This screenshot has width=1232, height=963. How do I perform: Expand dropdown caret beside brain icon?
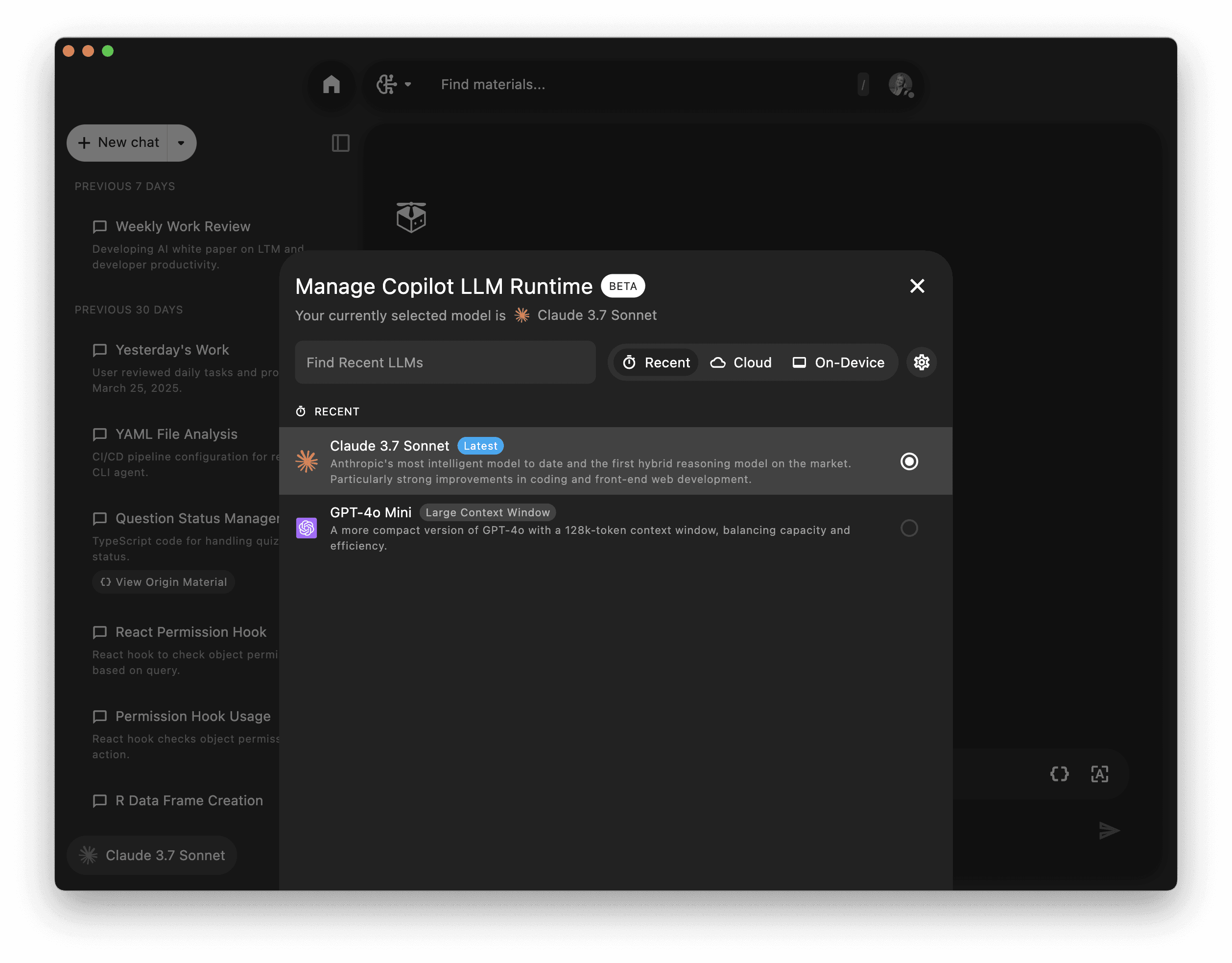click(x=408, y=85)
